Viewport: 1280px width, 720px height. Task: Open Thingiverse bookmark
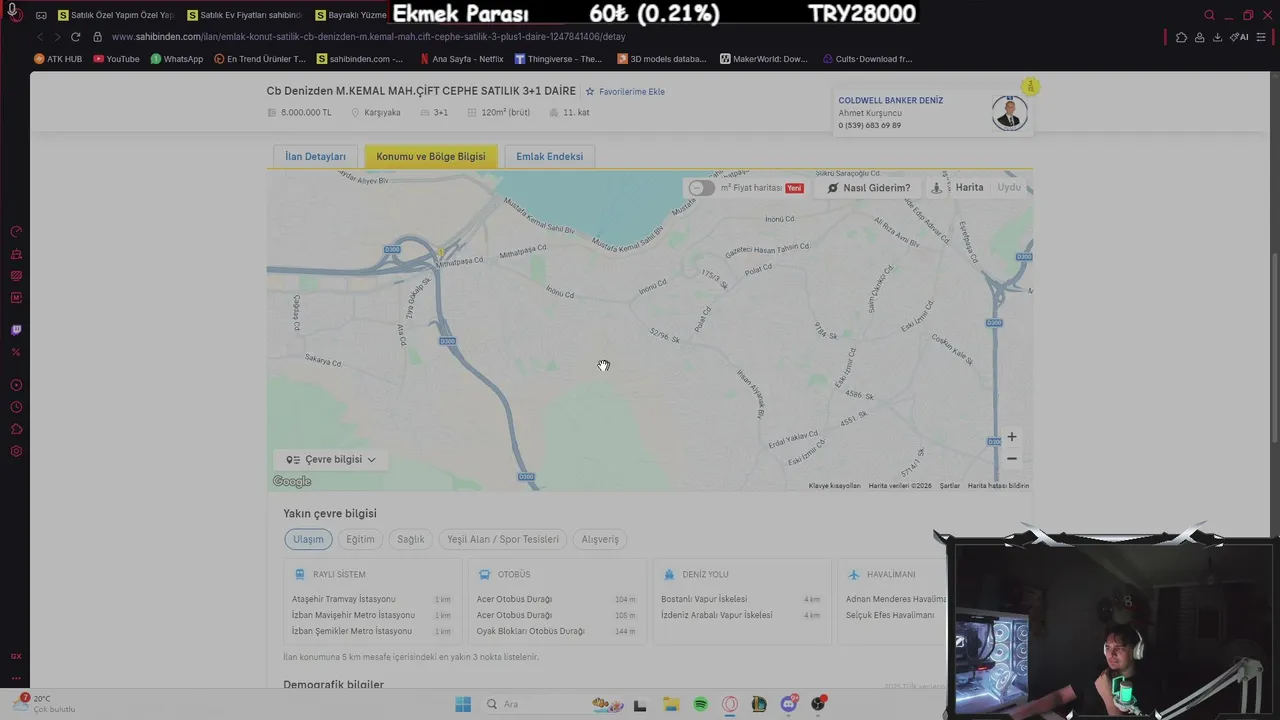pyautogui.click(x=558, y=59)
